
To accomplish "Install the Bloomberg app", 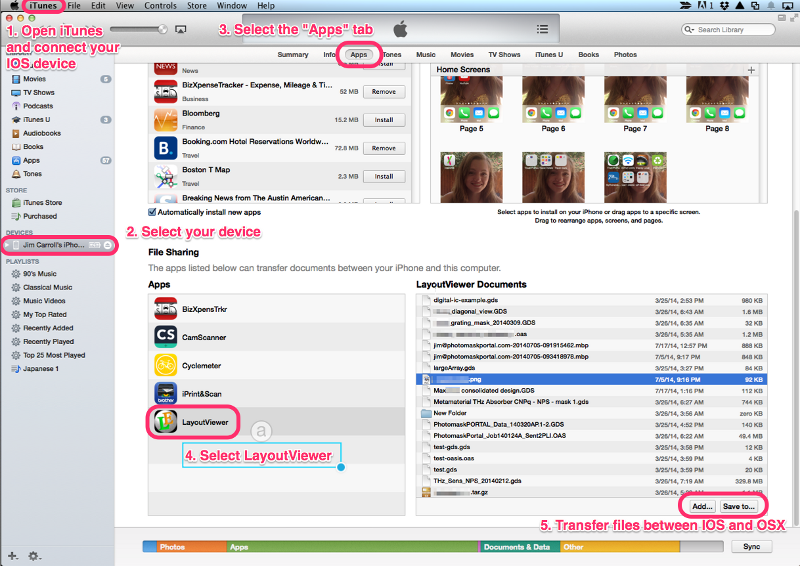I will click(384, 120).
